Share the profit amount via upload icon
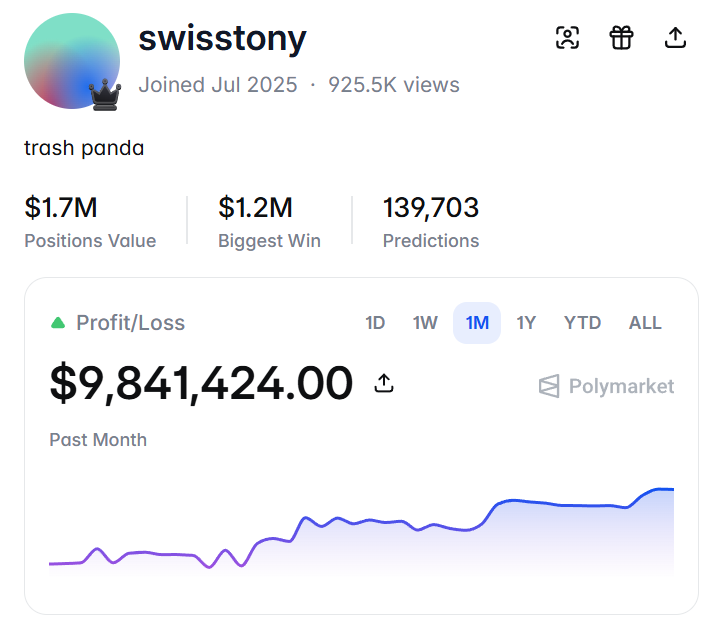The width and height of the screenshot is (722, 637). click(x=384, y=383)
